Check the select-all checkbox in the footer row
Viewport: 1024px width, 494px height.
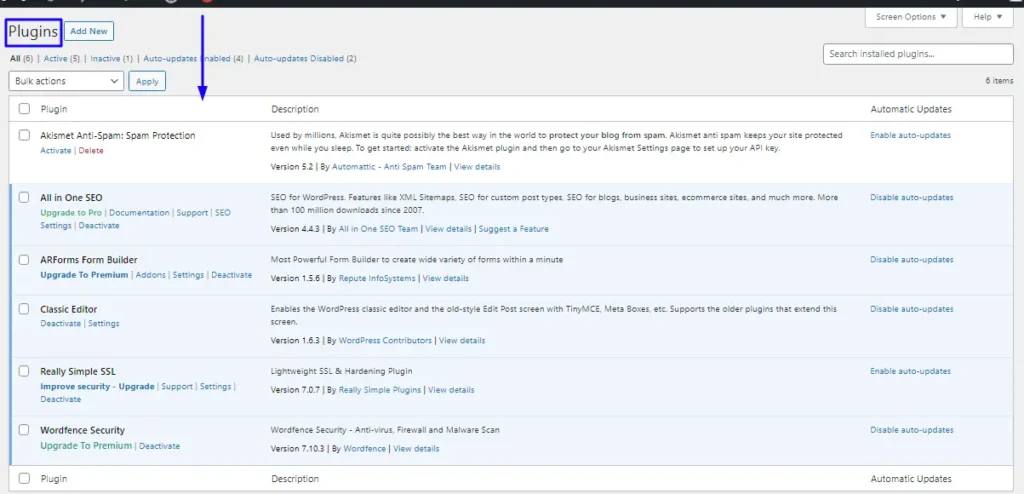[x=24, y=479]
